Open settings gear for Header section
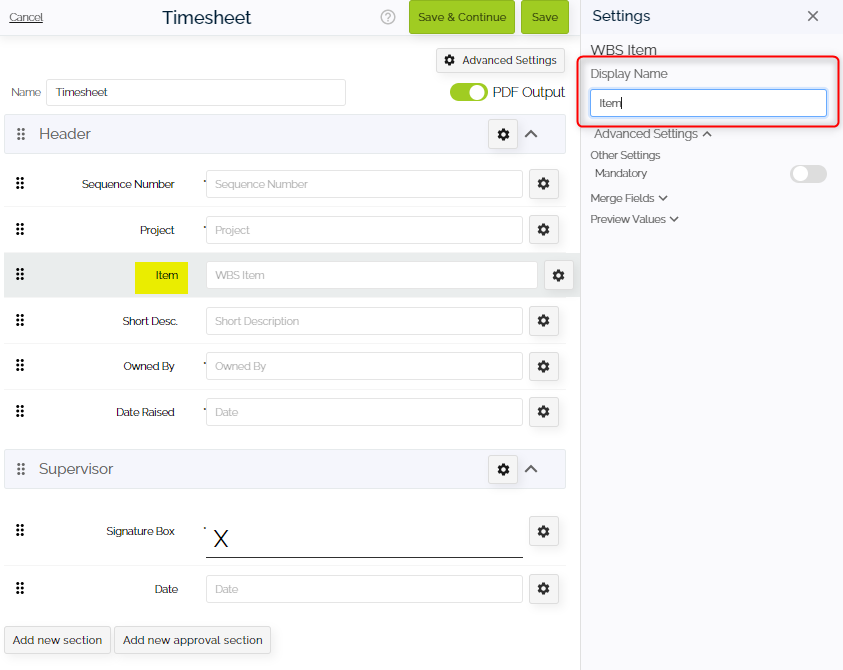The width and height of the screenshot is (843, 670). point(503,134)
